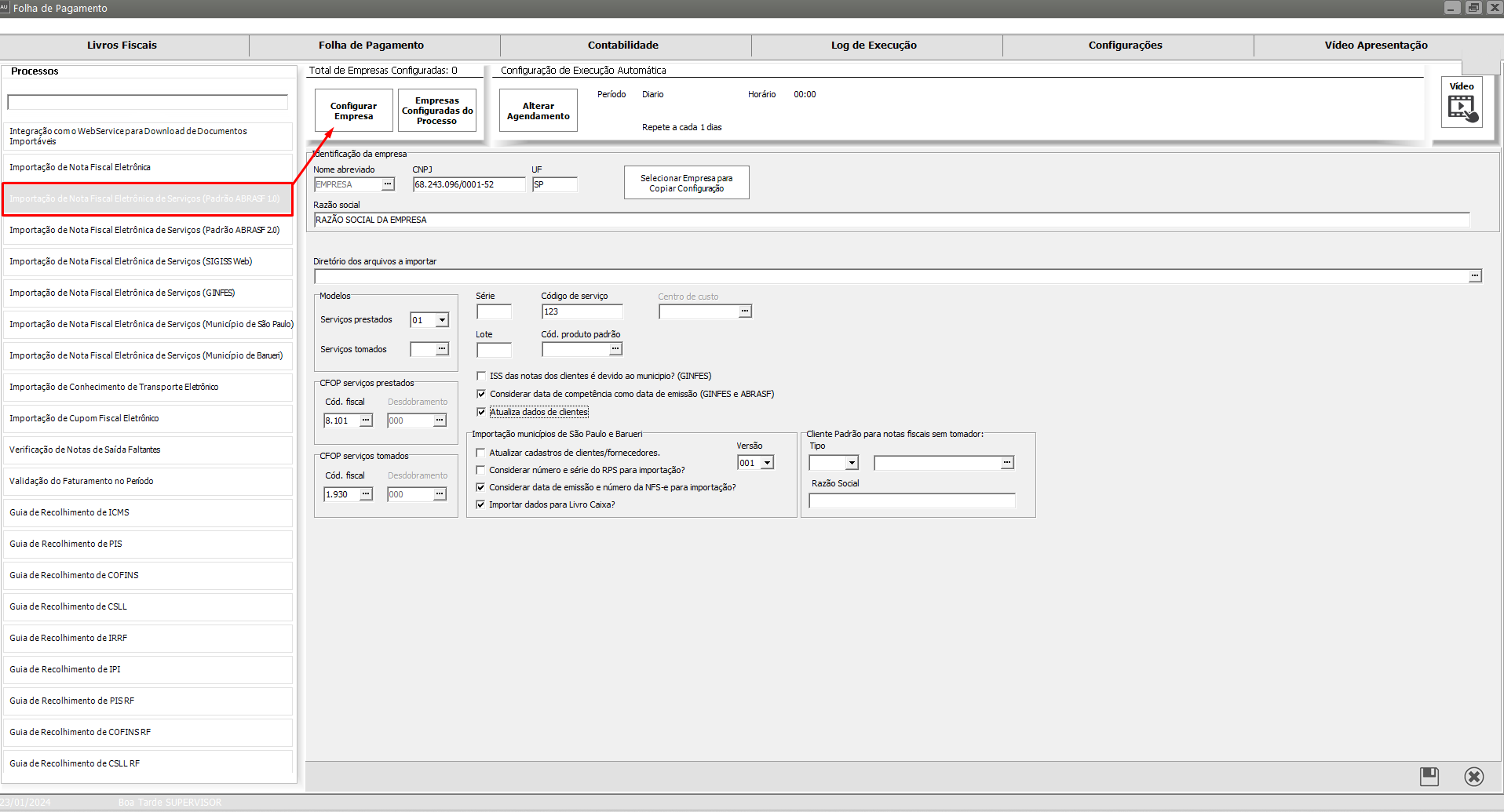Expand the Tipo dropdown for Cliente Padrão
Viewport: 1504px width, 812px height.
pos(852,463)
